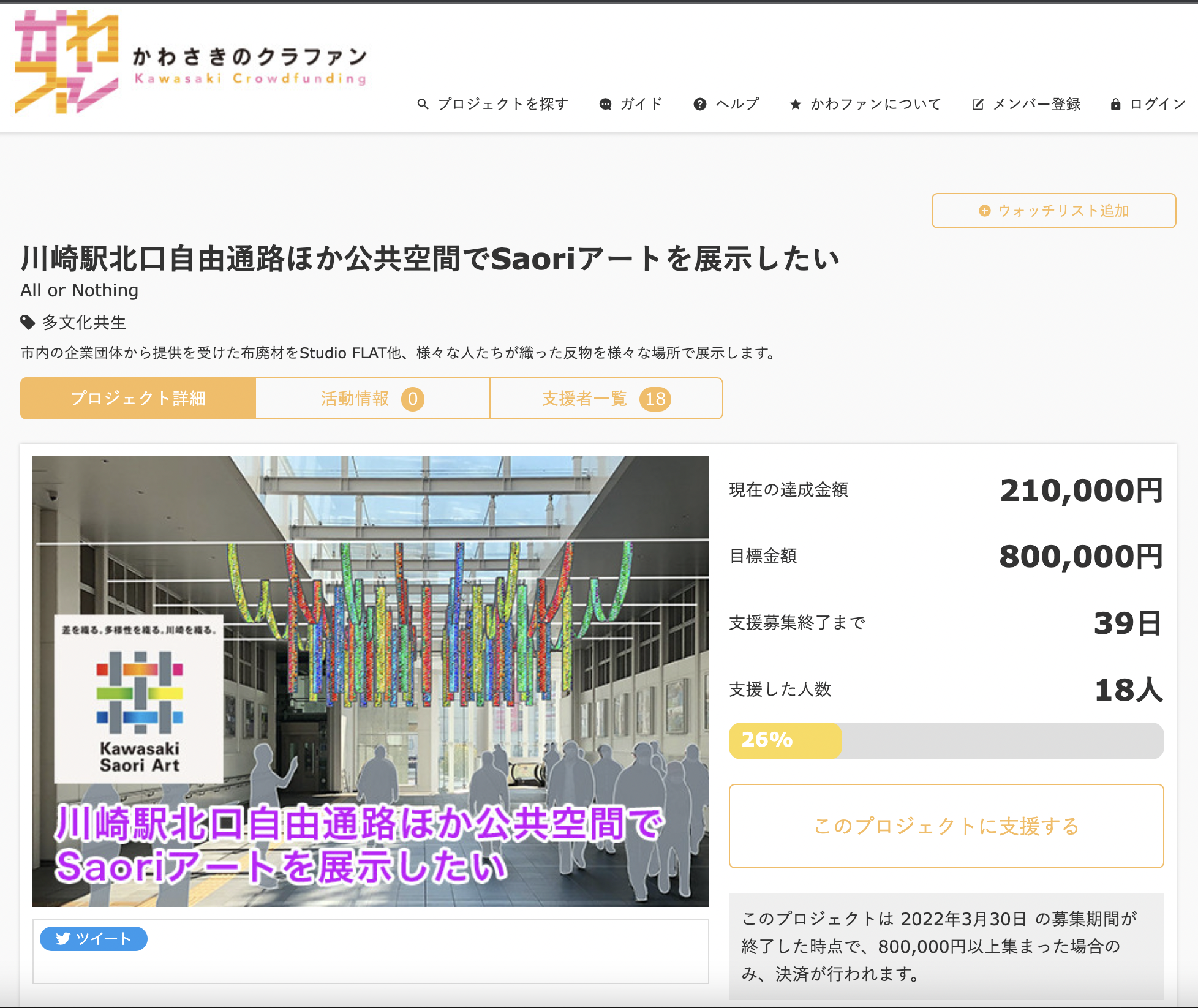This screenshot has height=1008, width=1198.
Task: Open the 多文化共生 category link
Action: pos(84,322)
